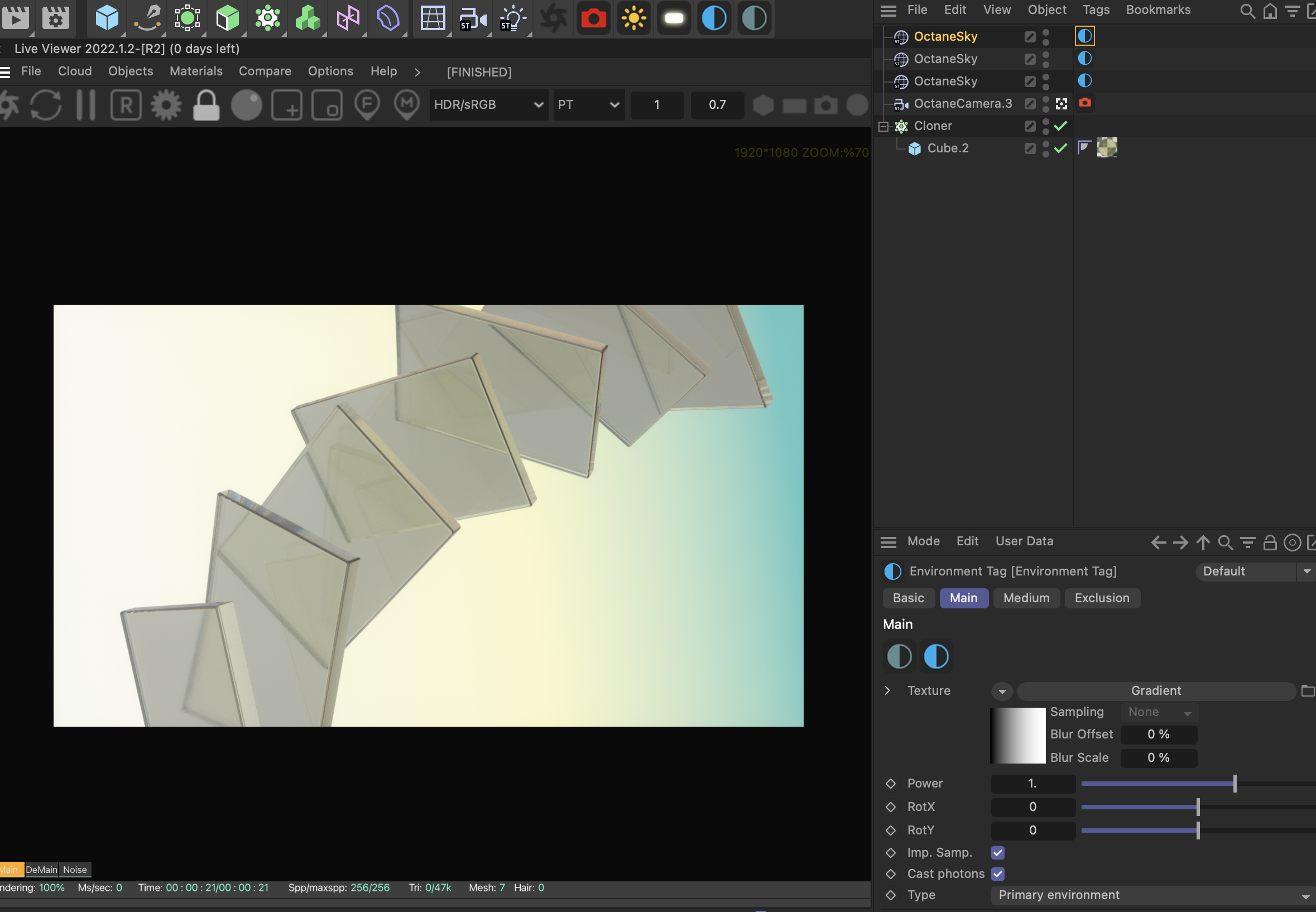Toggle the lock icon in Attribute Manager
Image resolution: width=1316 pixels, height=912 pixels.
(x=1270, y=543)
